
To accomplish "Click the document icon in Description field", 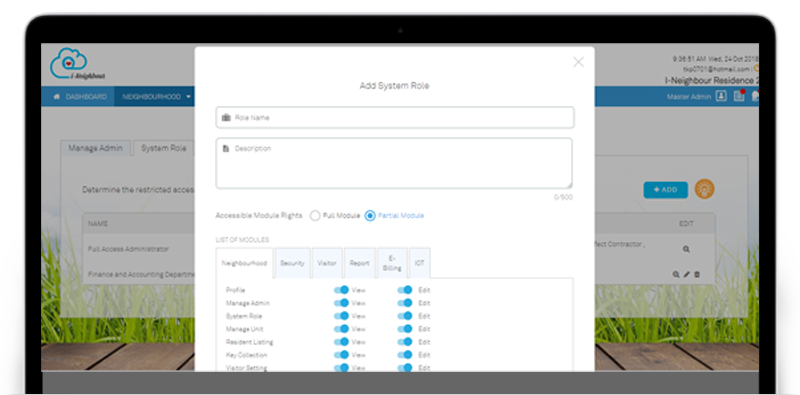I will click(226, 149).
